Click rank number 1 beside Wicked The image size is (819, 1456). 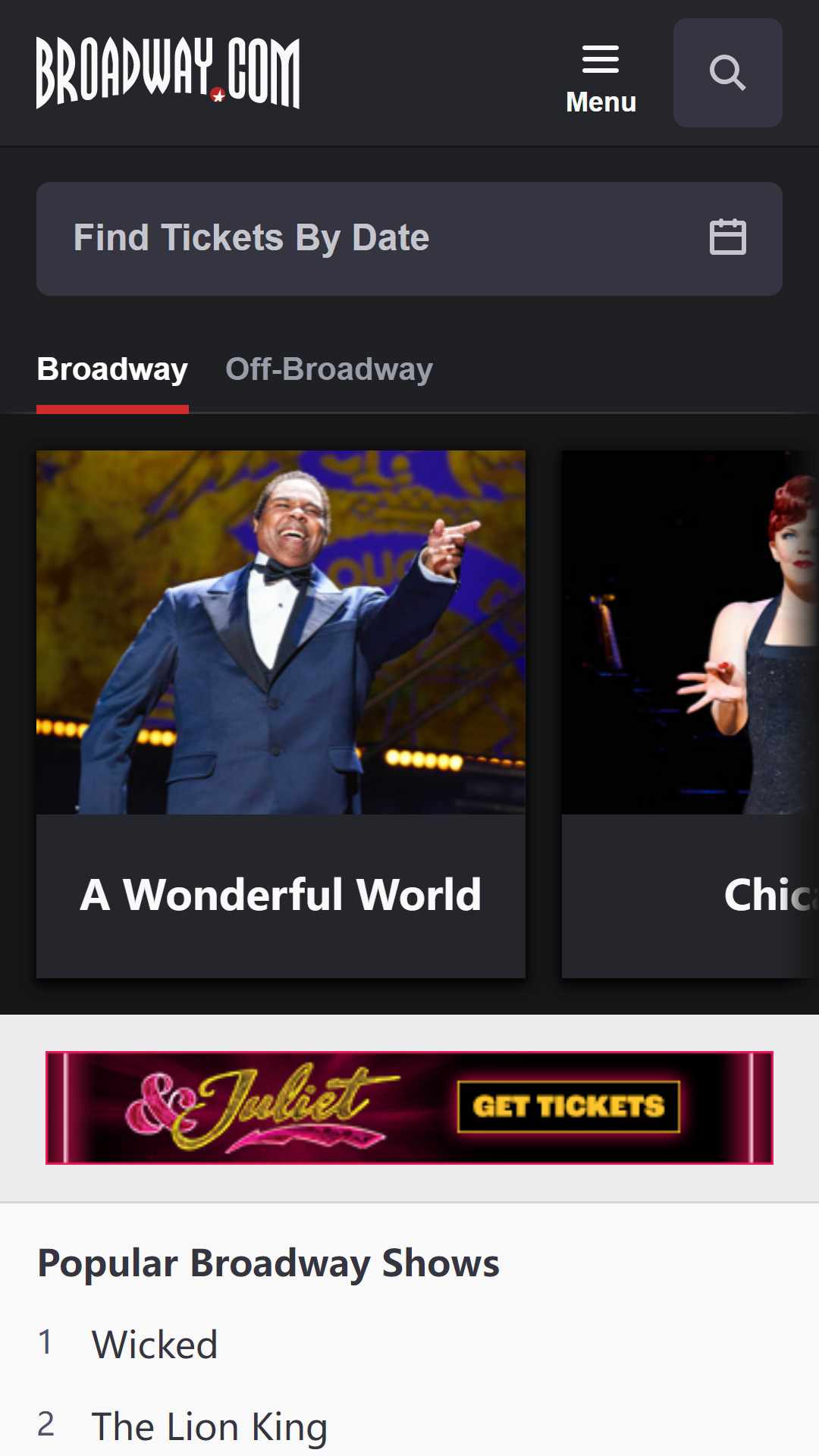(x=45, y=1342)
